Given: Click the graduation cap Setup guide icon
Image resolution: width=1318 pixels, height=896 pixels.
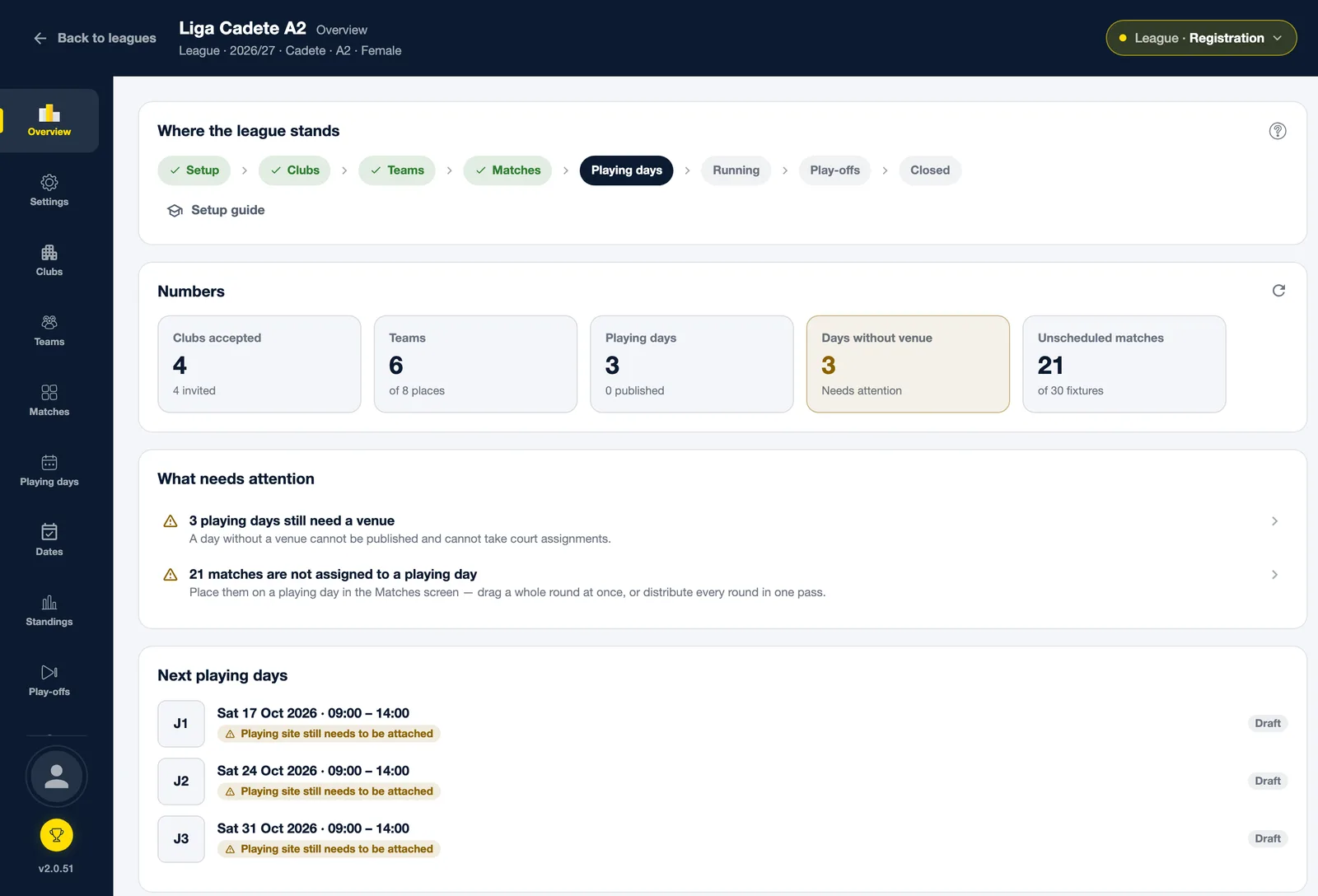Looking at the screenshot, I should [175, 211].
